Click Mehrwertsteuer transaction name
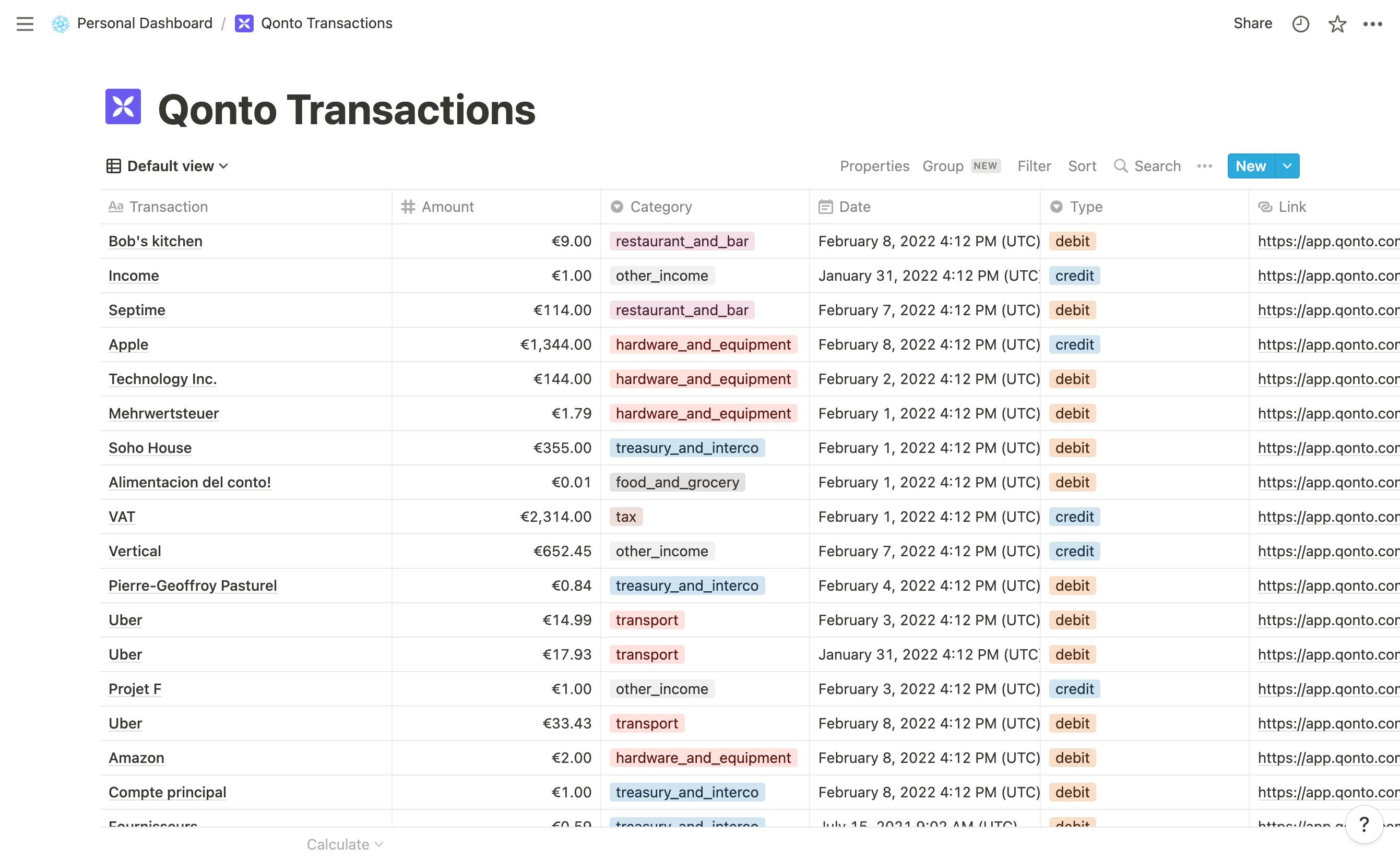The width and height of the screenshot is (1400, 860). [x=163, y=413]
